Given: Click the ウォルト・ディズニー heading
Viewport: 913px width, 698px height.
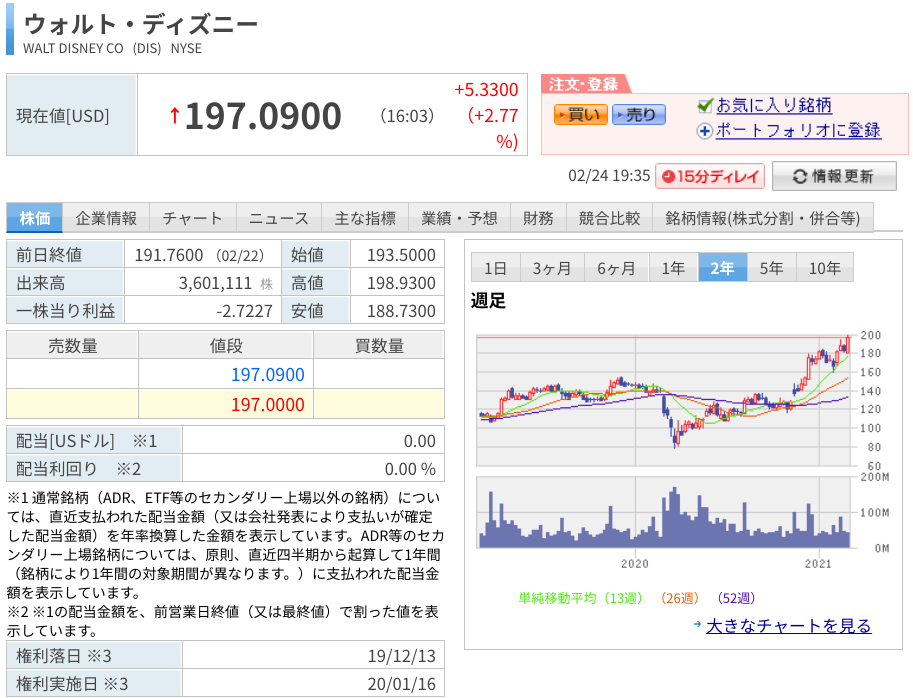Looking at the screenshot, I should (x=140, y=24).
